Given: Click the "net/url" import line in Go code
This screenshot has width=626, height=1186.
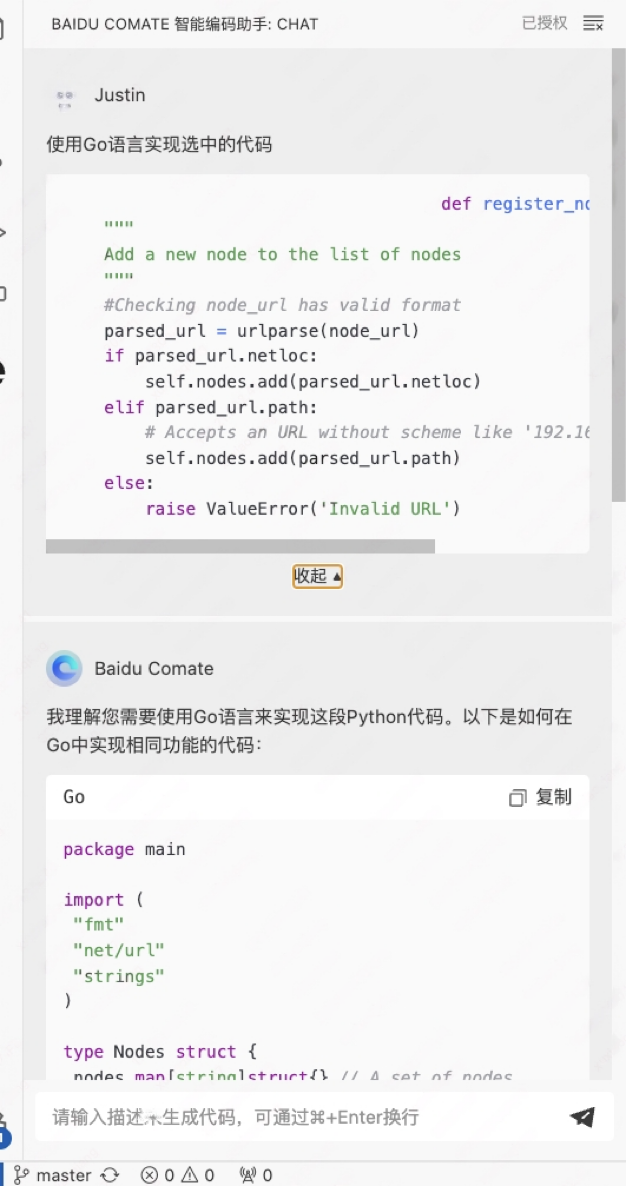Looking at the screenshot, I should click(x=118, y=950).
